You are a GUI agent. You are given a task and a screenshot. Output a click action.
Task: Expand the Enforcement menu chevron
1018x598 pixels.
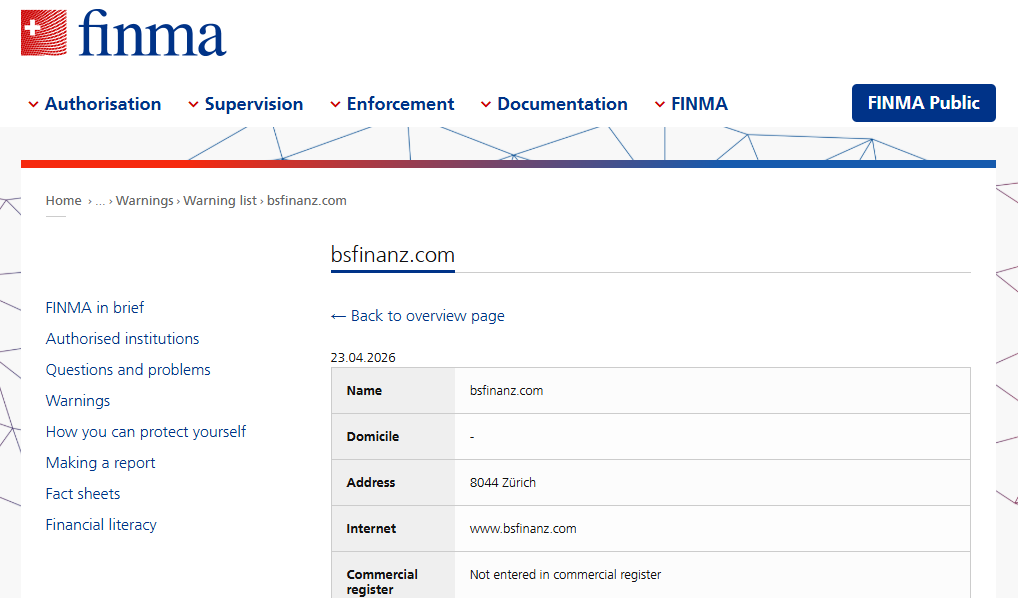click(335, 105)
